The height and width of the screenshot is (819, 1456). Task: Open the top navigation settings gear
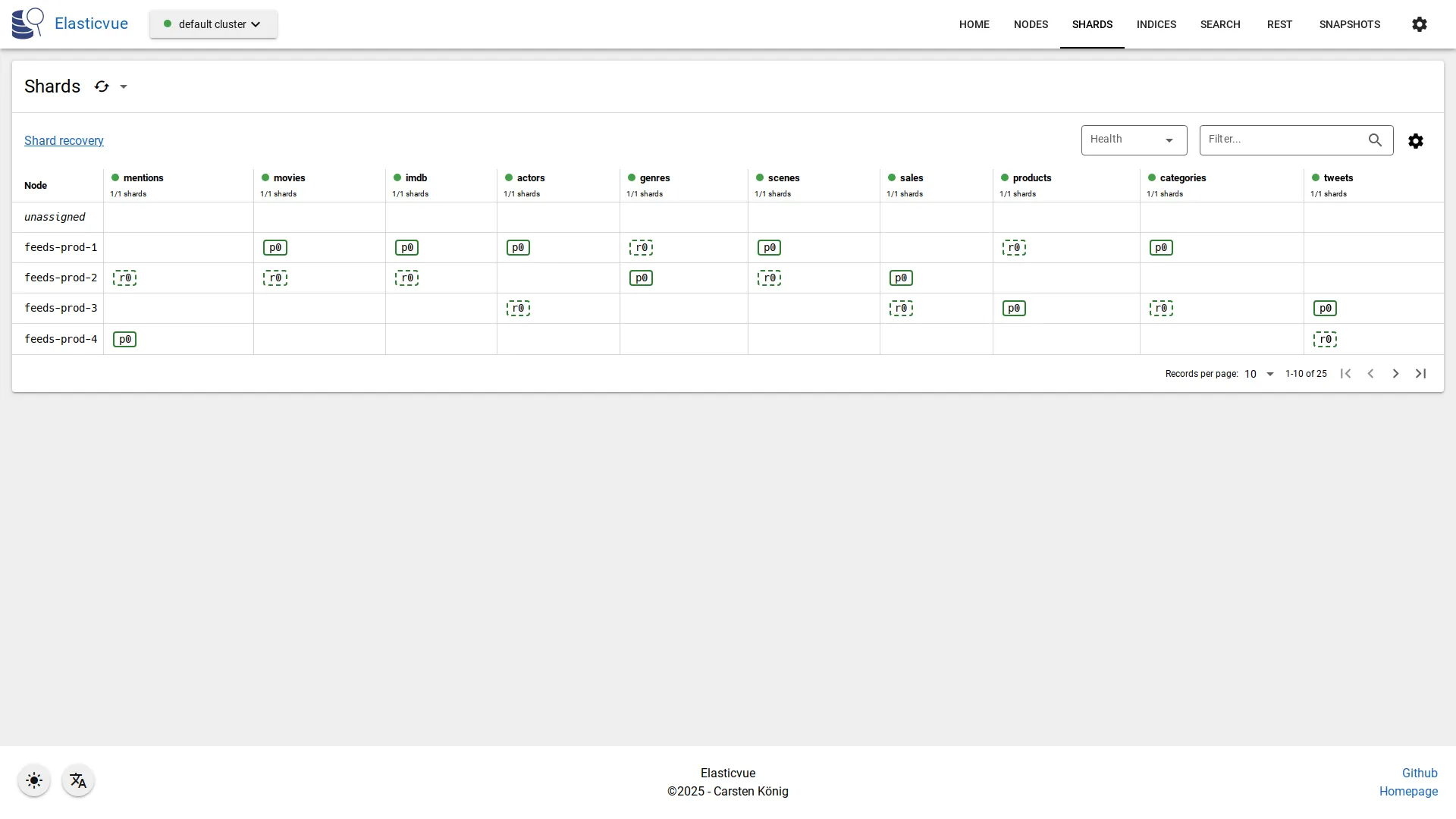[1419, 24]
